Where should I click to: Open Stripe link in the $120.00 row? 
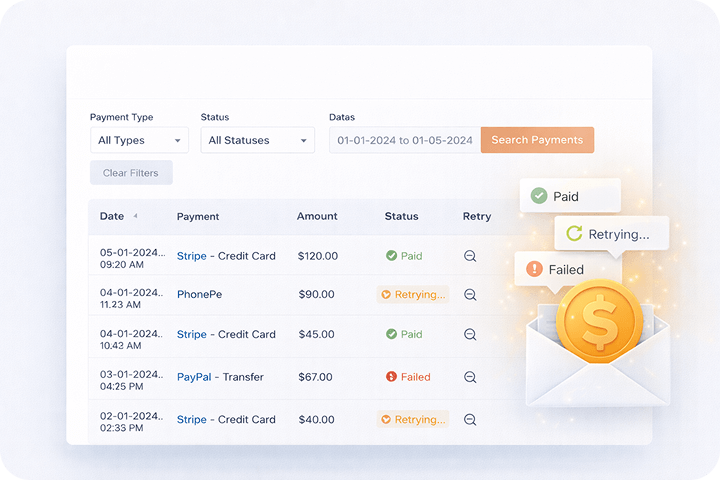pos(191,256)
